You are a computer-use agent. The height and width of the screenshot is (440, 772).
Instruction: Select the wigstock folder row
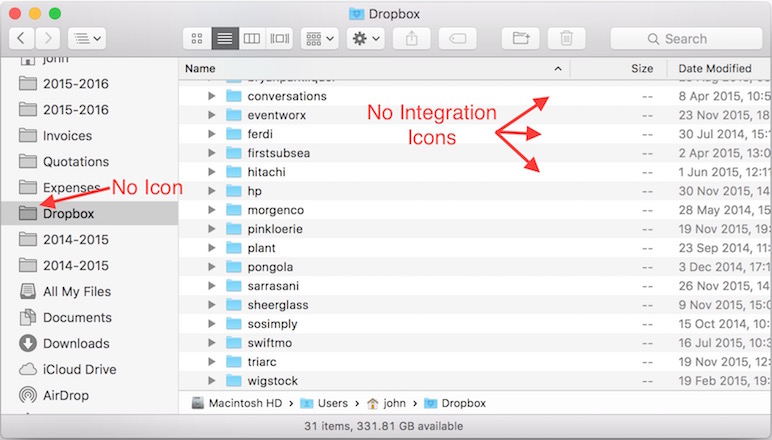[x=475, y=381]
